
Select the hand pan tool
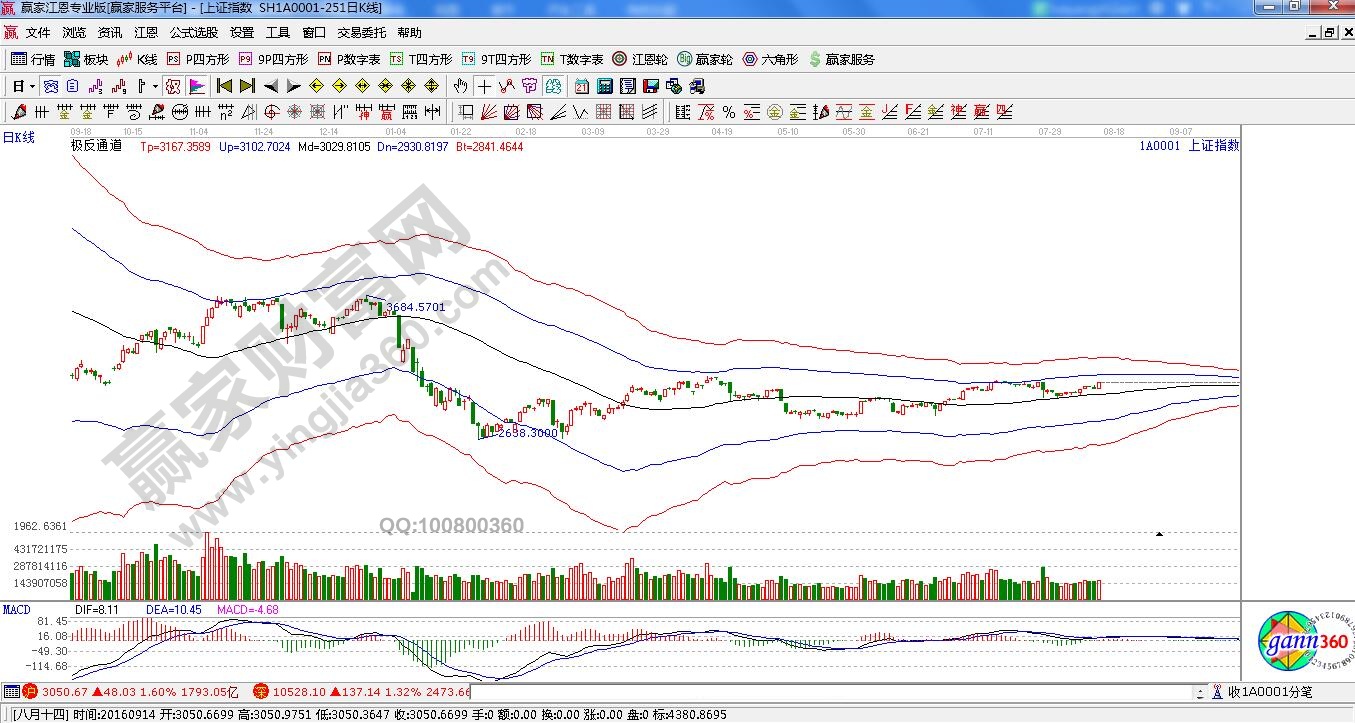coord(460,86)
